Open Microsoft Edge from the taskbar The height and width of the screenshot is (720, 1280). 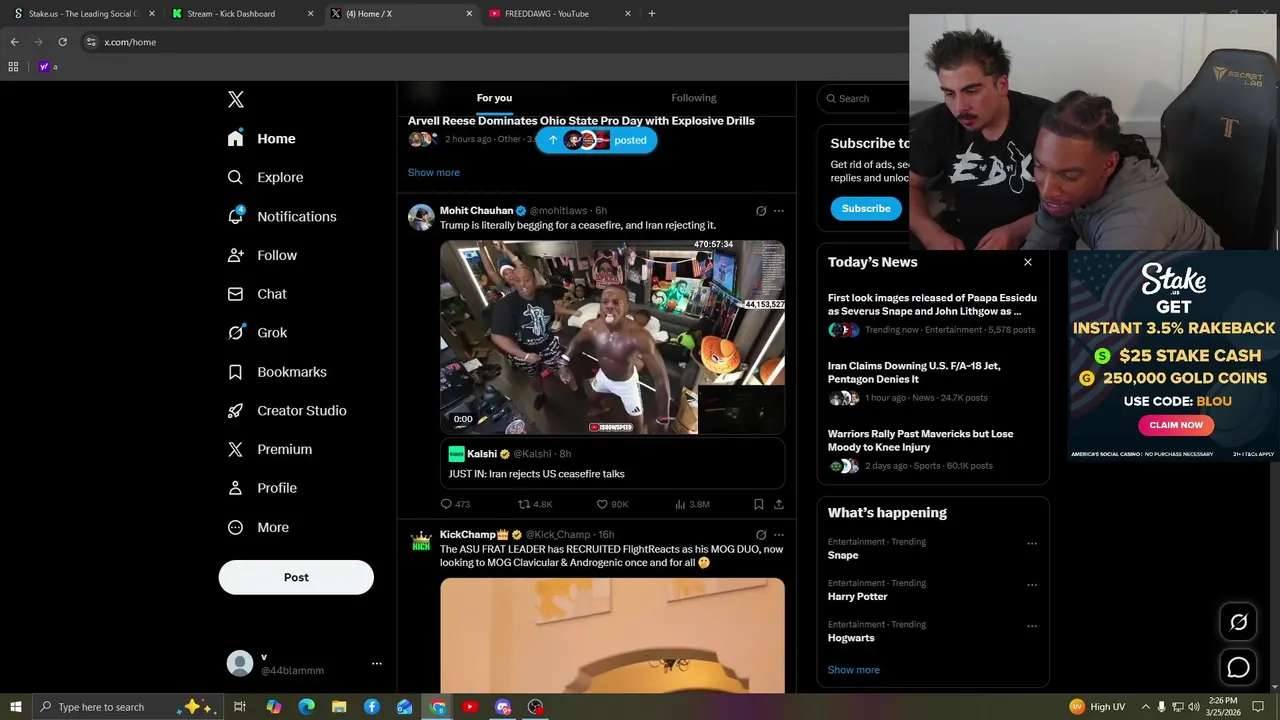[x=307, y=707]
